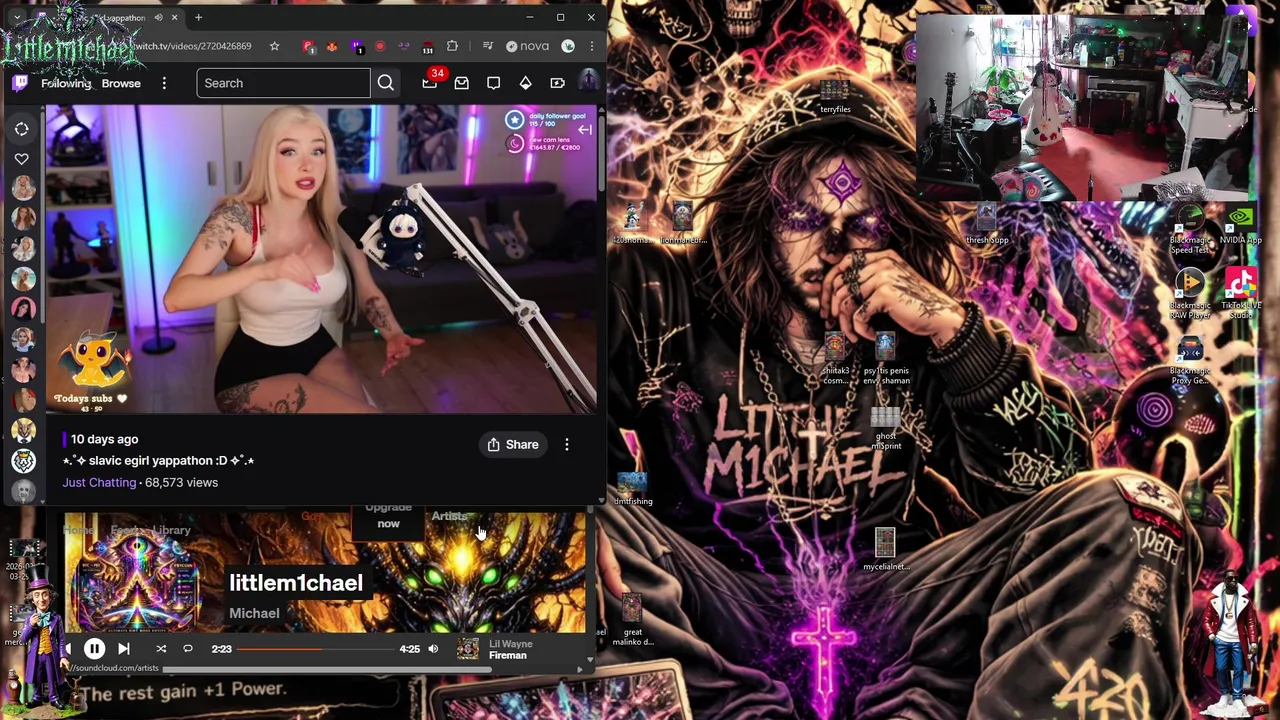The image size is (1280, 720).
Task: Click the Twitch bits diamond icon
Action: coord(526,83)
